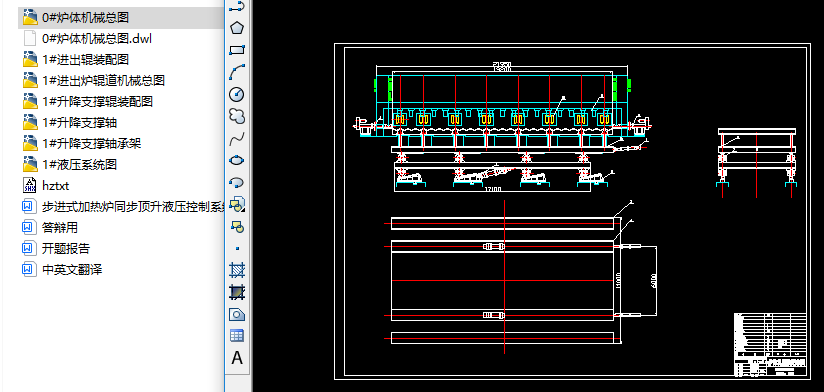824x392 pixels.
Task: Select the Multiline Text tool
Action: (x=238, y=358)
